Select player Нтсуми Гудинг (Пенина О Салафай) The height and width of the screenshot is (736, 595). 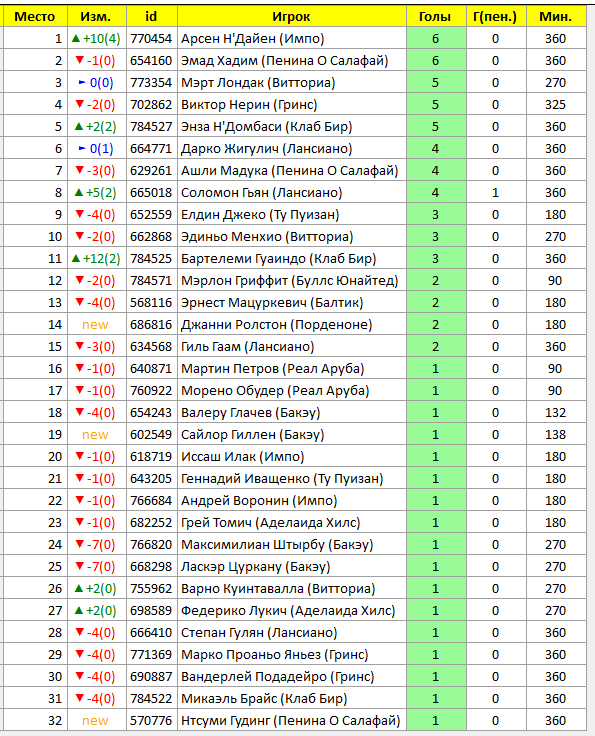point(290,721)
